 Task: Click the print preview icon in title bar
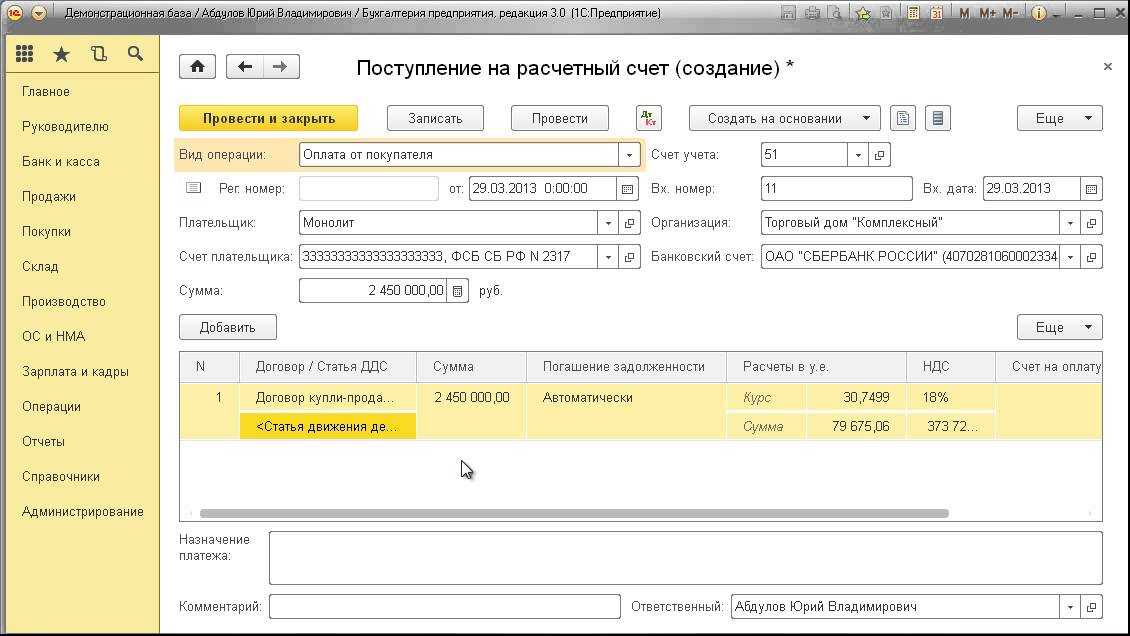[x=835, y=13]
